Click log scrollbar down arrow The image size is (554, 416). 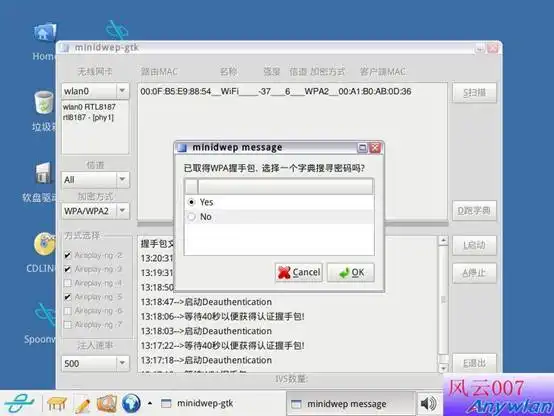443,368
